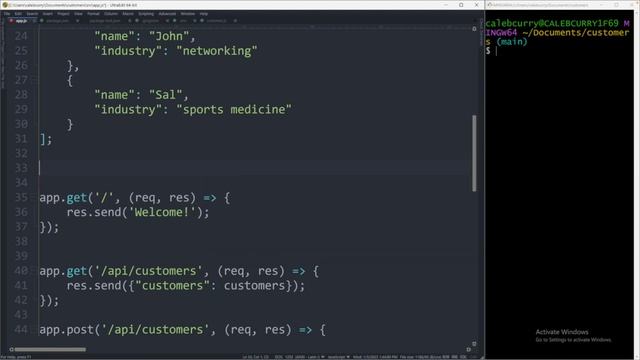640x360 pixels.
Task: Open the Help menu
Action: 204,14
